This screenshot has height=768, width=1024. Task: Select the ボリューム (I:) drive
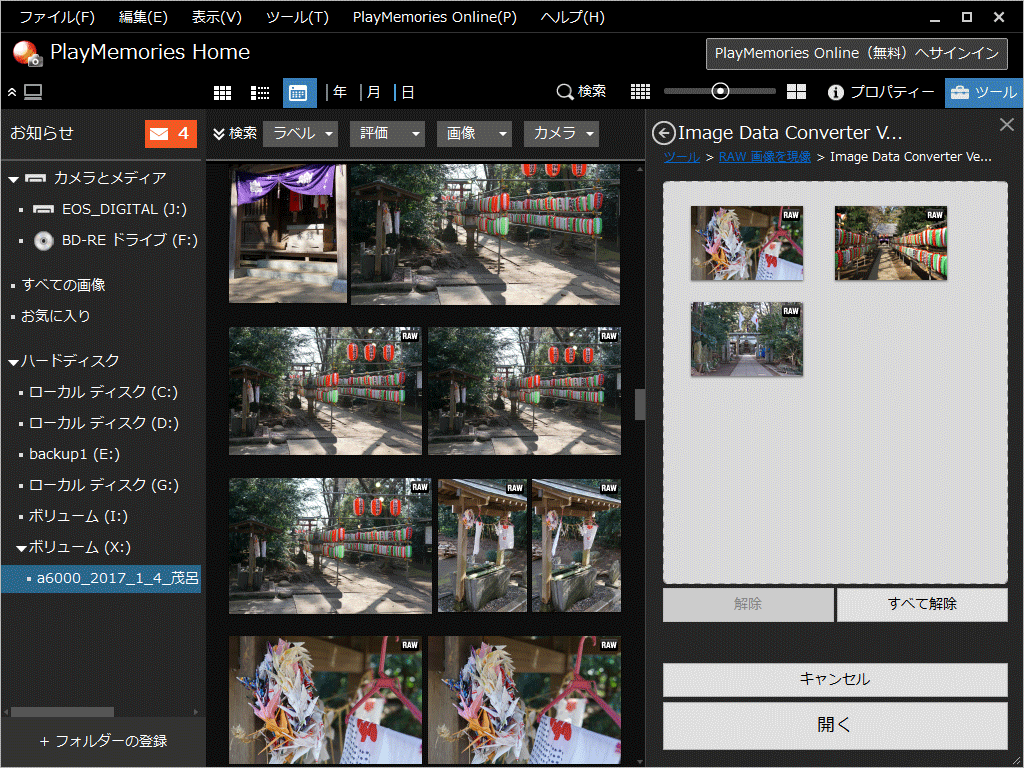78,517
